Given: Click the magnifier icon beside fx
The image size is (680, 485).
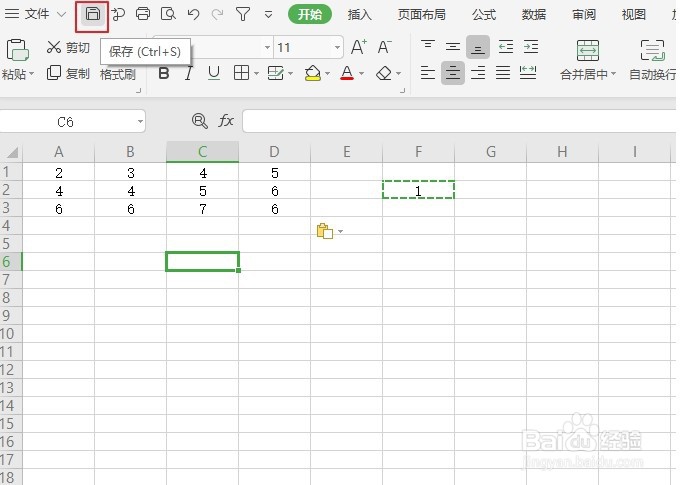Looking at the screenshot, I should pos(199,121).
